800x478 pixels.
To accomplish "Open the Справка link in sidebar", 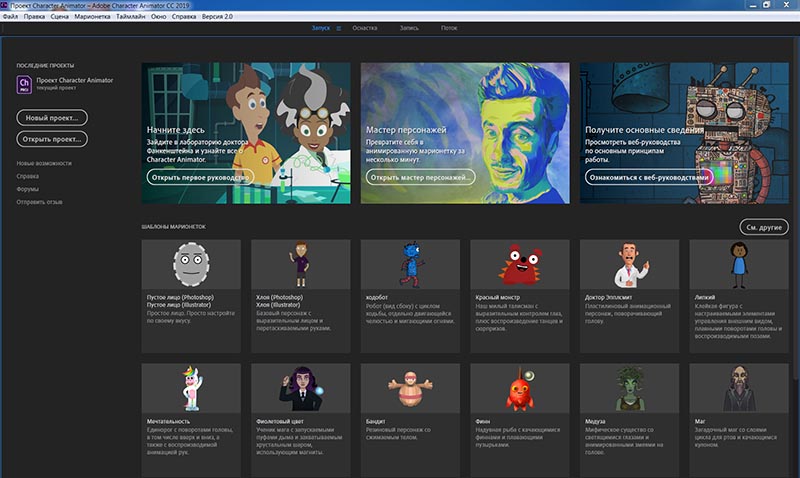I will (28, 176).
